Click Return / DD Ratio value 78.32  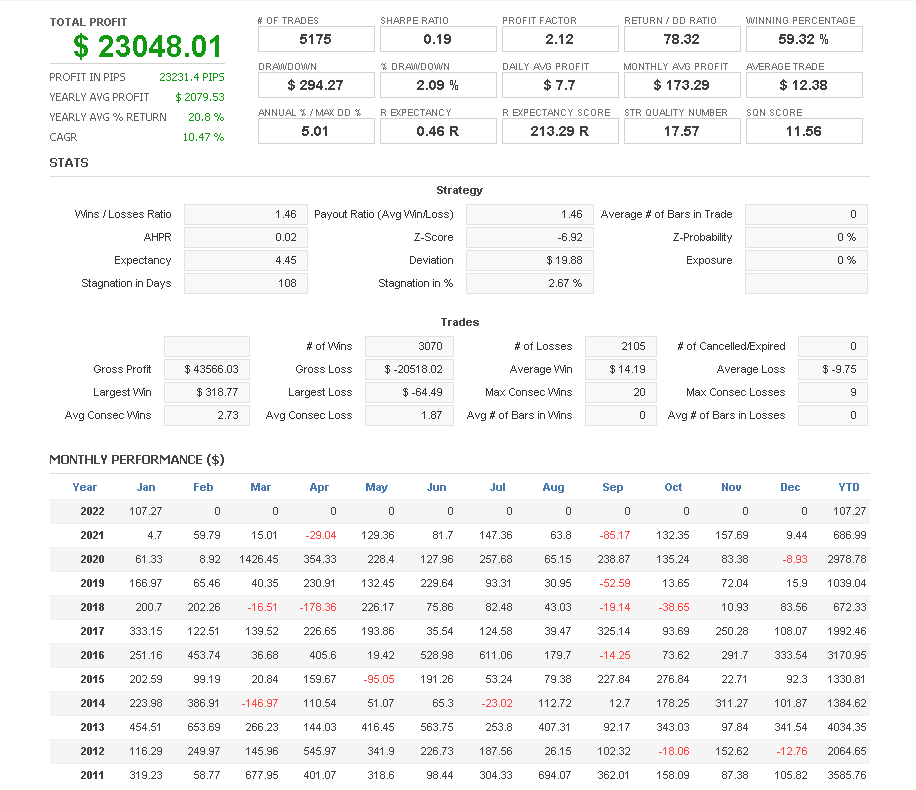[682, 40]
